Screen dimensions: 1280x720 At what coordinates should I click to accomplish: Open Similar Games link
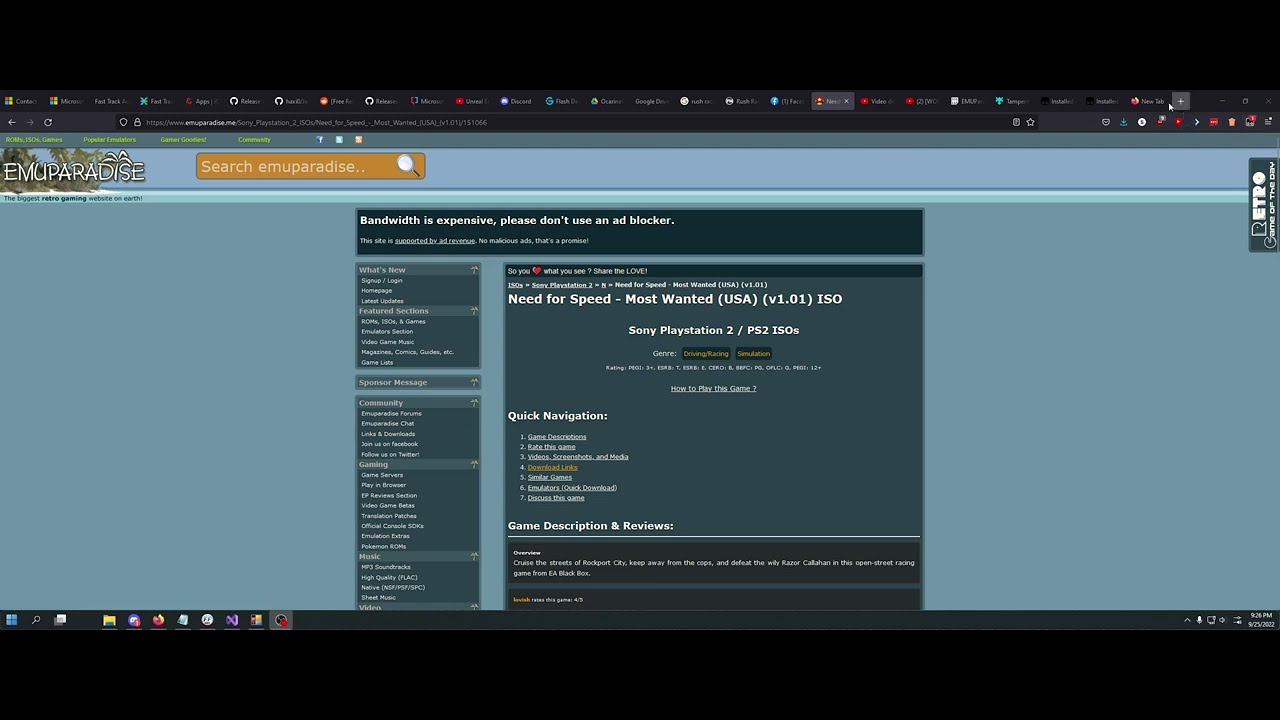pyautogui.click(x=550, y=477)
